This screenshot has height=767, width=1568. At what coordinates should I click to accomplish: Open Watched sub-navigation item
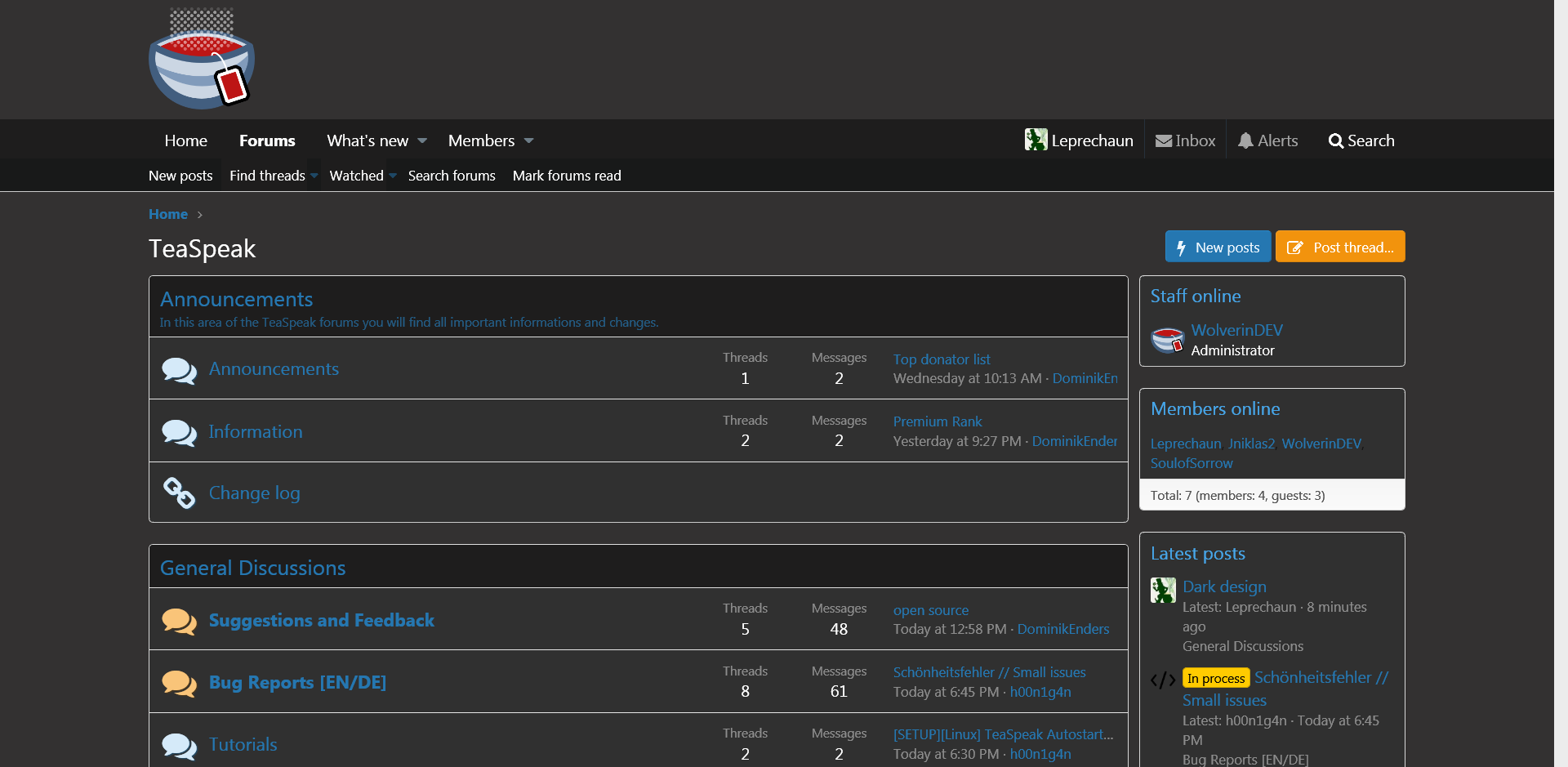(356, 176)
